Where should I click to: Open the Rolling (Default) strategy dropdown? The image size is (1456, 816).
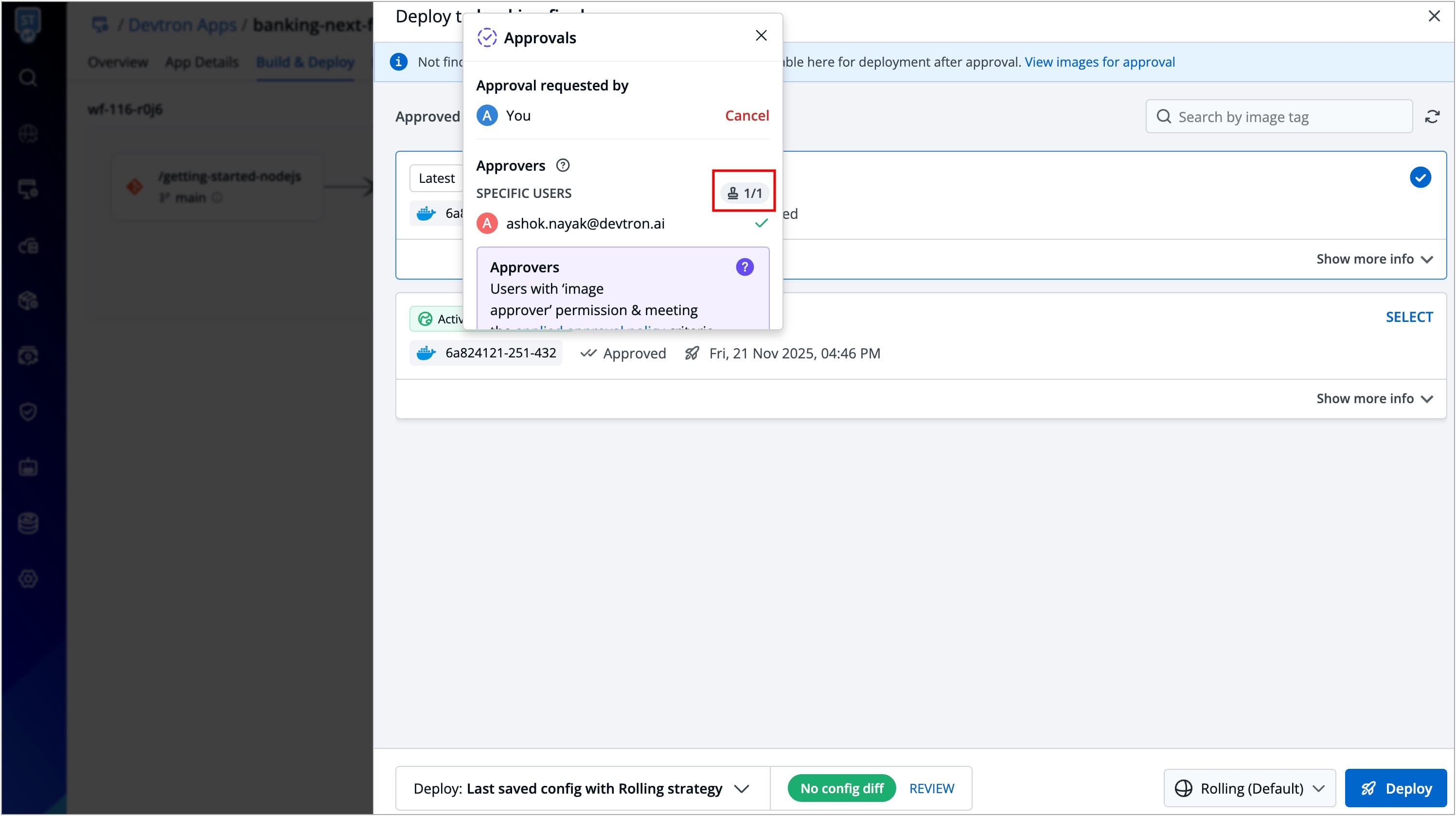tap(1249, 788)
